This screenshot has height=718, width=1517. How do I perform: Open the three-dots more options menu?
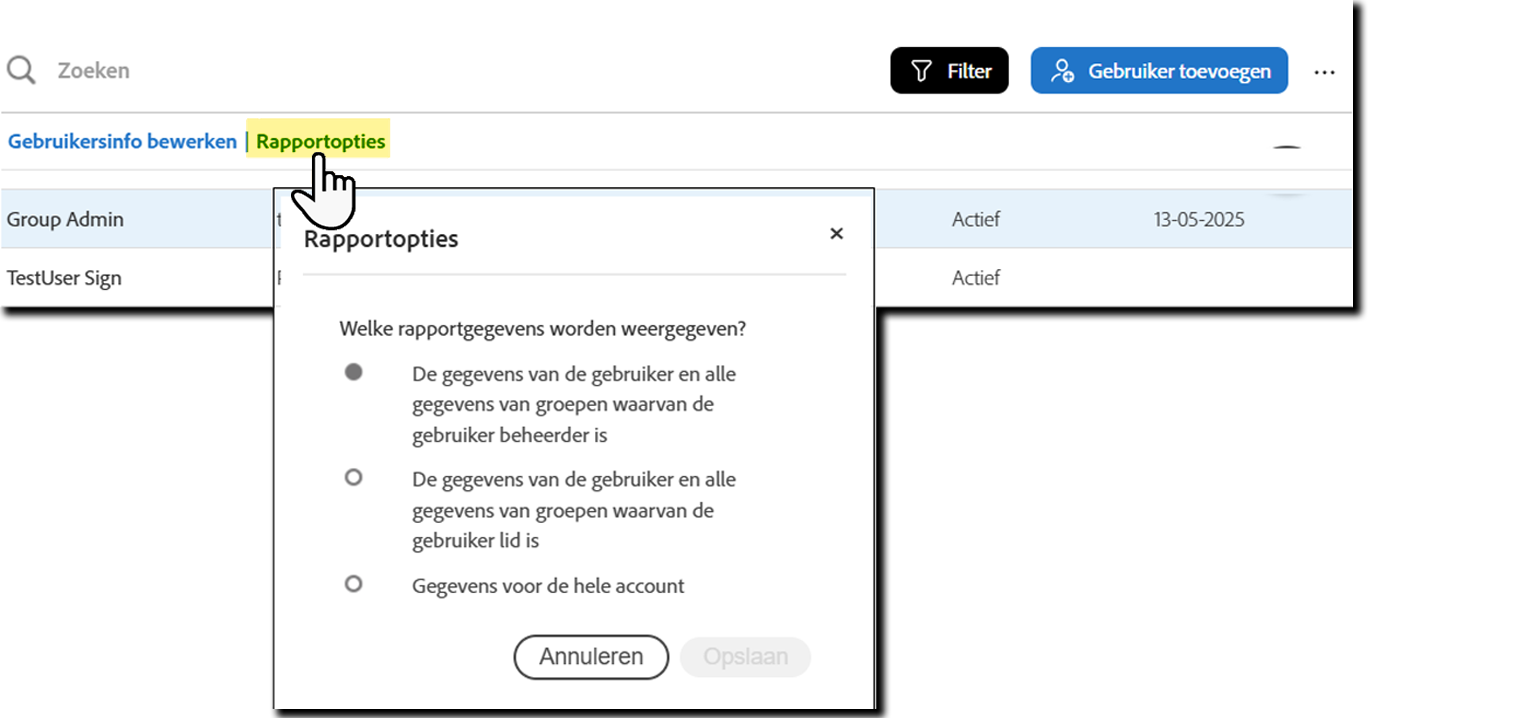tap(1324, 72)
